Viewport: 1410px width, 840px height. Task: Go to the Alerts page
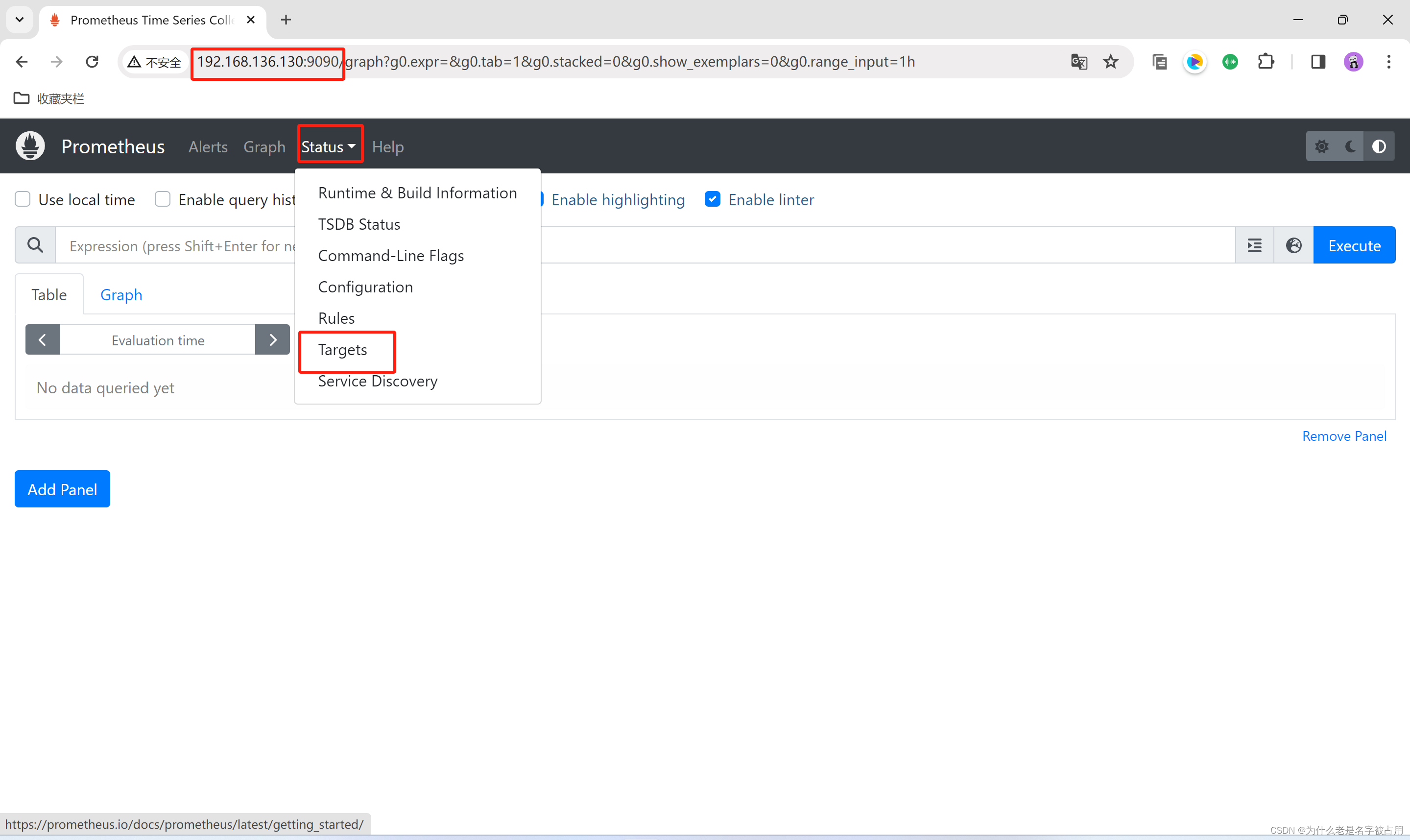point(208,146)
